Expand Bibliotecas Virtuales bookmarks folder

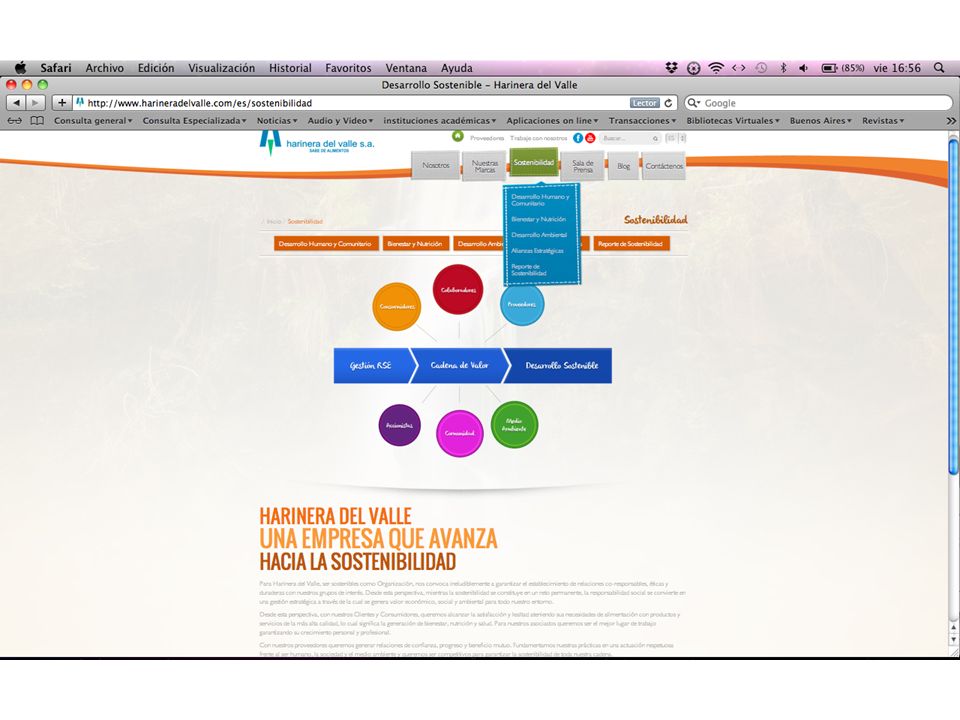click(x=733, y=121)
